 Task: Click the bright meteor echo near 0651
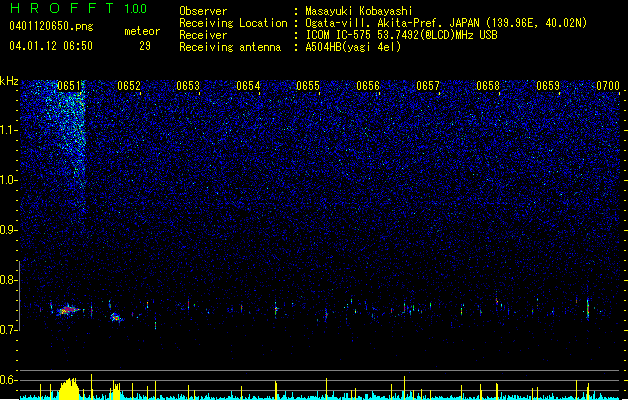[68, 310]
